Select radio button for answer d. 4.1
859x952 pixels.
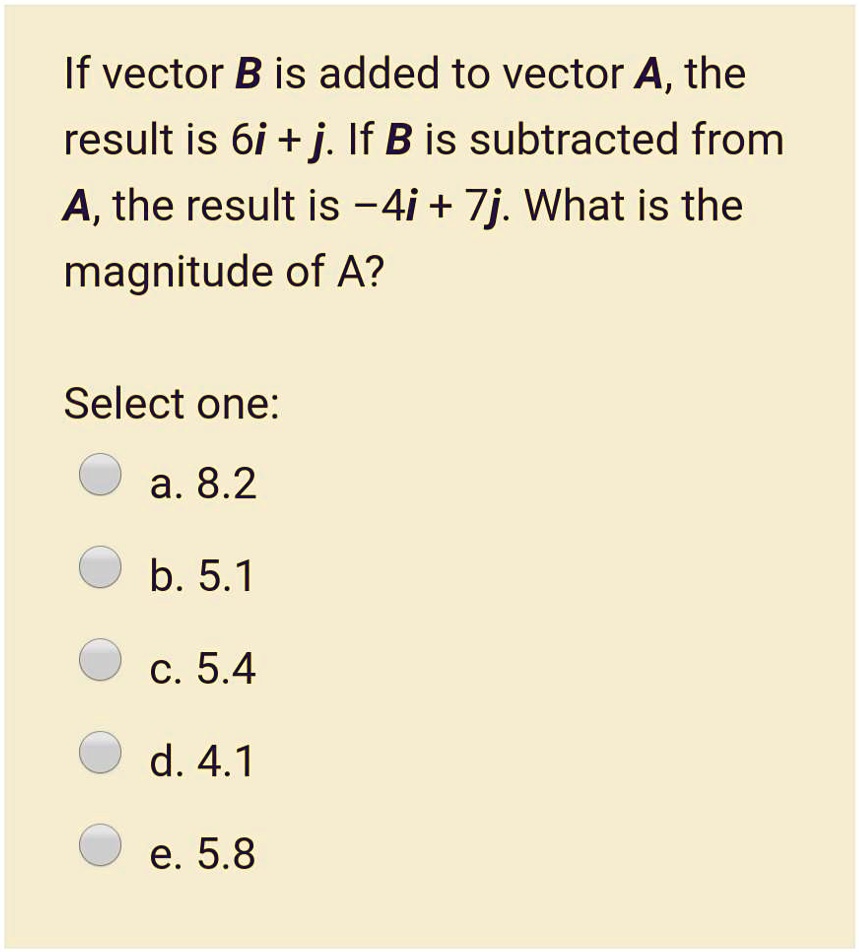pyautogui.click(x=99, y=752)
